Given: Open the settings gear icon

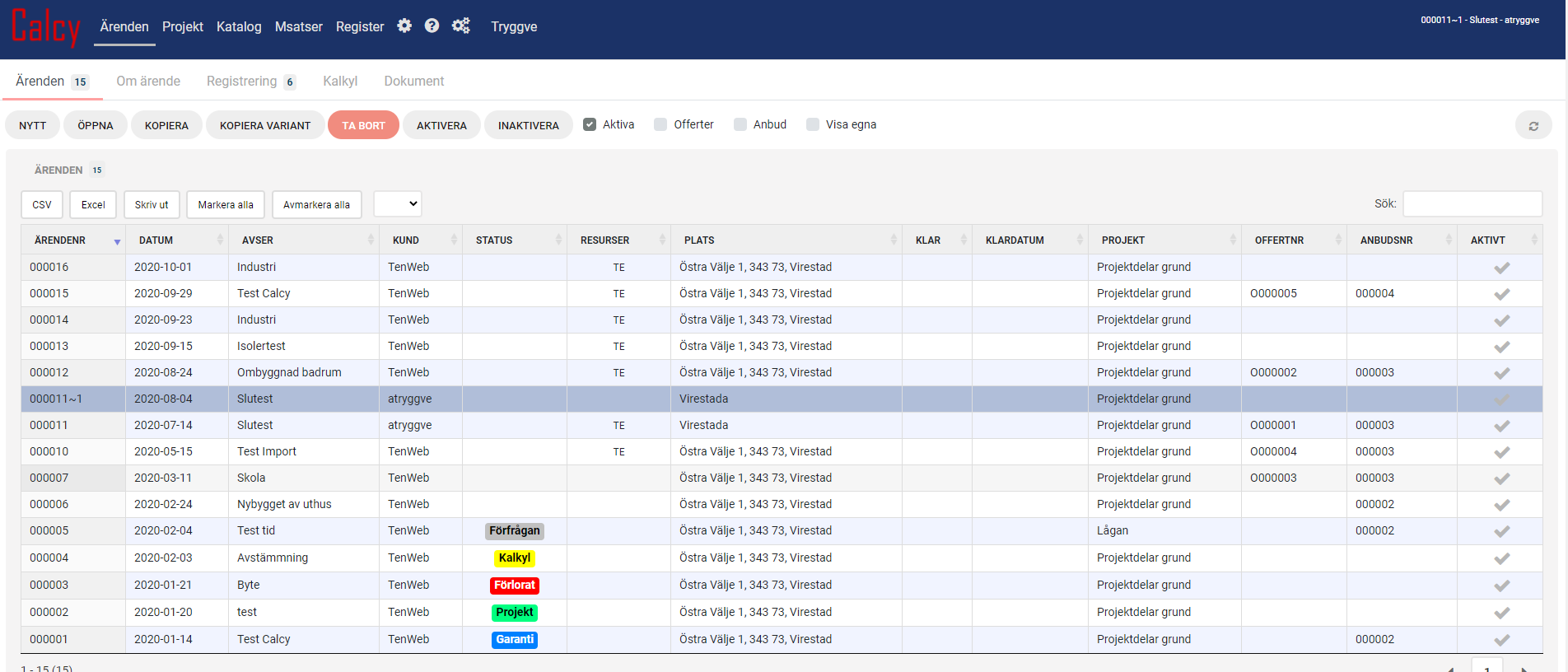Looking at the screenshot, I should pos(404,26).
